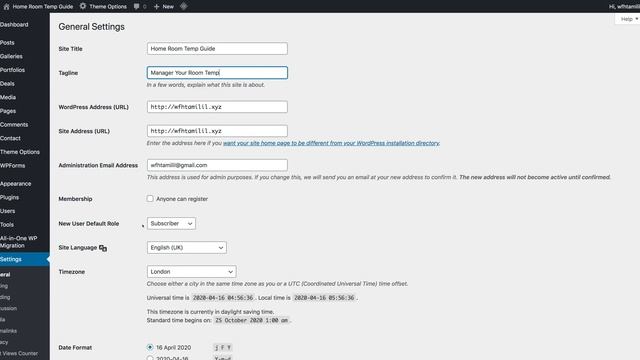640x360 pixels.
Task: Open the Site Language dropdown
Action: click(187, 248)
